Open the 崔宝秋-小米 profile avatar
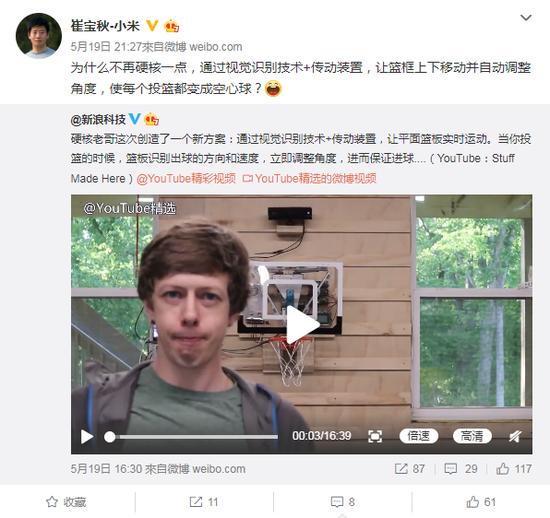 point(39,36)
